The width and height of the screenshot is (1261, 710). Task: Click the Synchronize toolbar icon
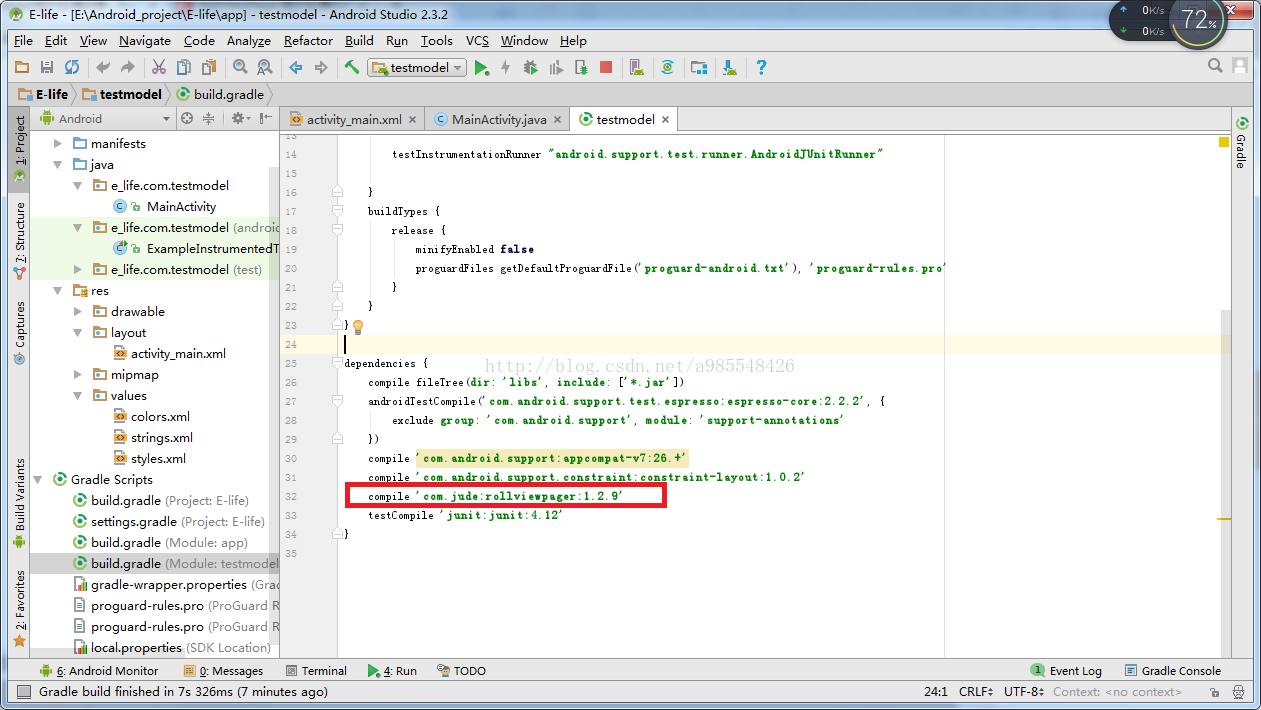point(72,67)
